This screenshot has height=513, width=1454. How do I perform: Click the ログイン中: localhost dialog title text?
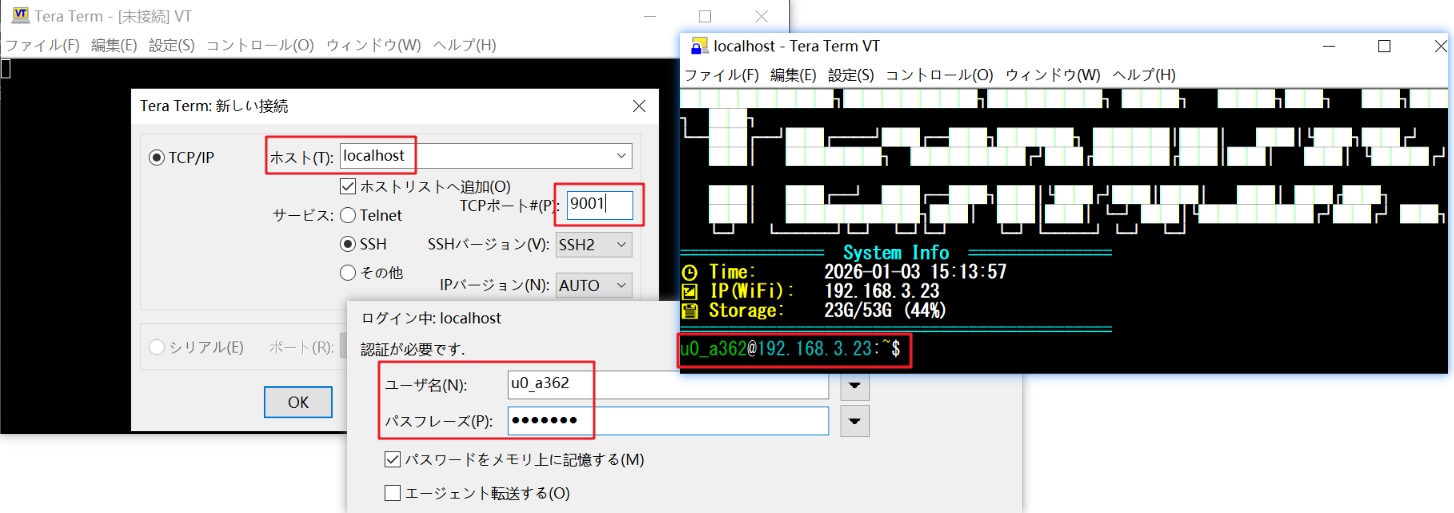(431, 318)
